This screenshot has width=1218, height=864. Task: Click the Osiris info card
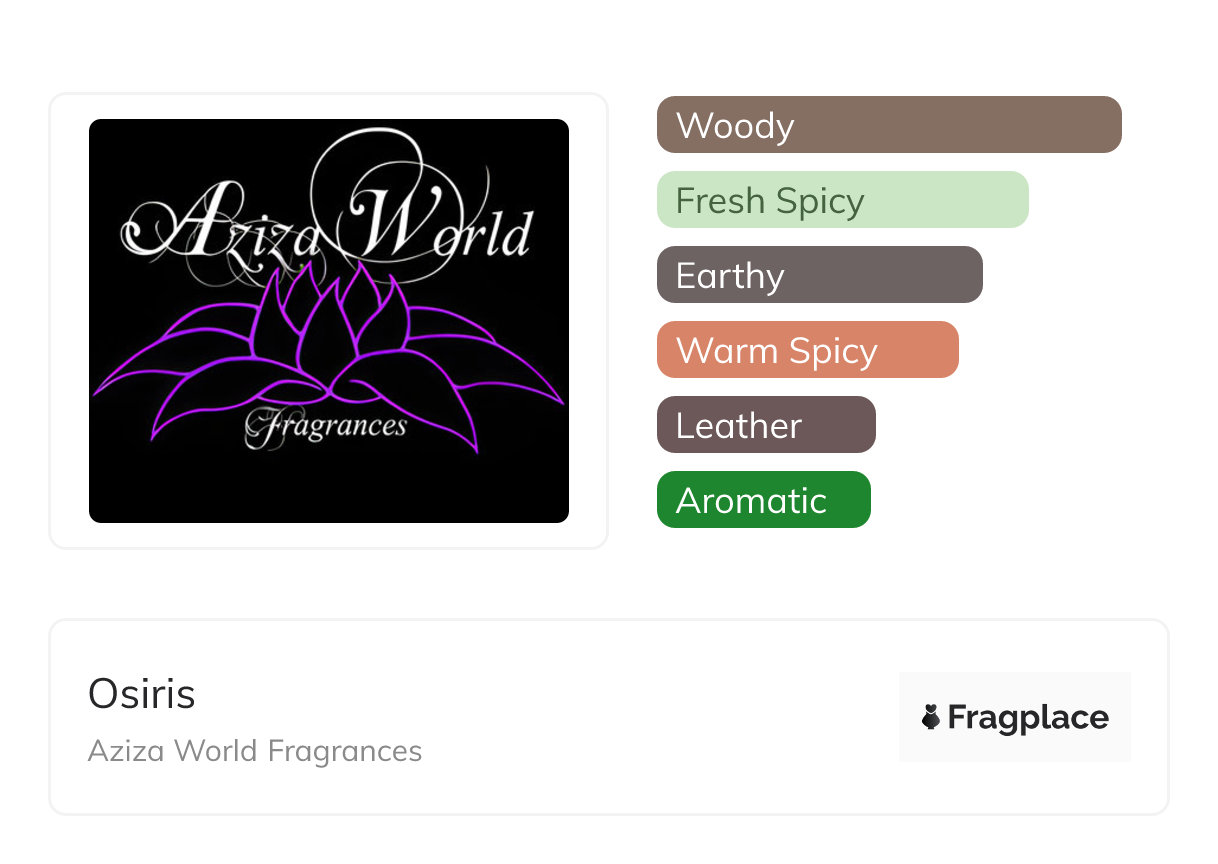pos(609,717)
